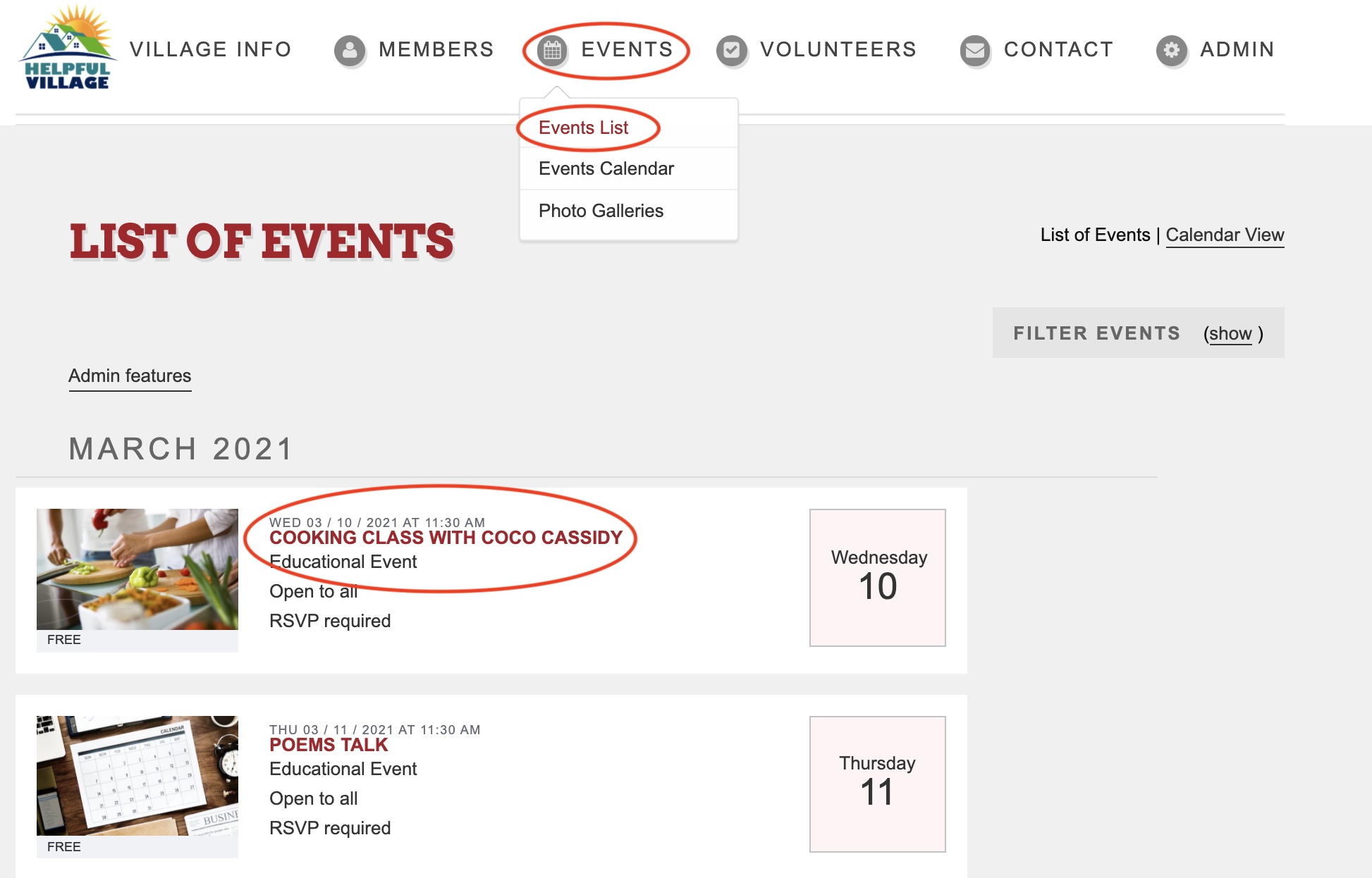Viewport: 1372px width, 878px height.
Task: Click the cooking class thumbnail image
Action: click(x=137, y=569)
